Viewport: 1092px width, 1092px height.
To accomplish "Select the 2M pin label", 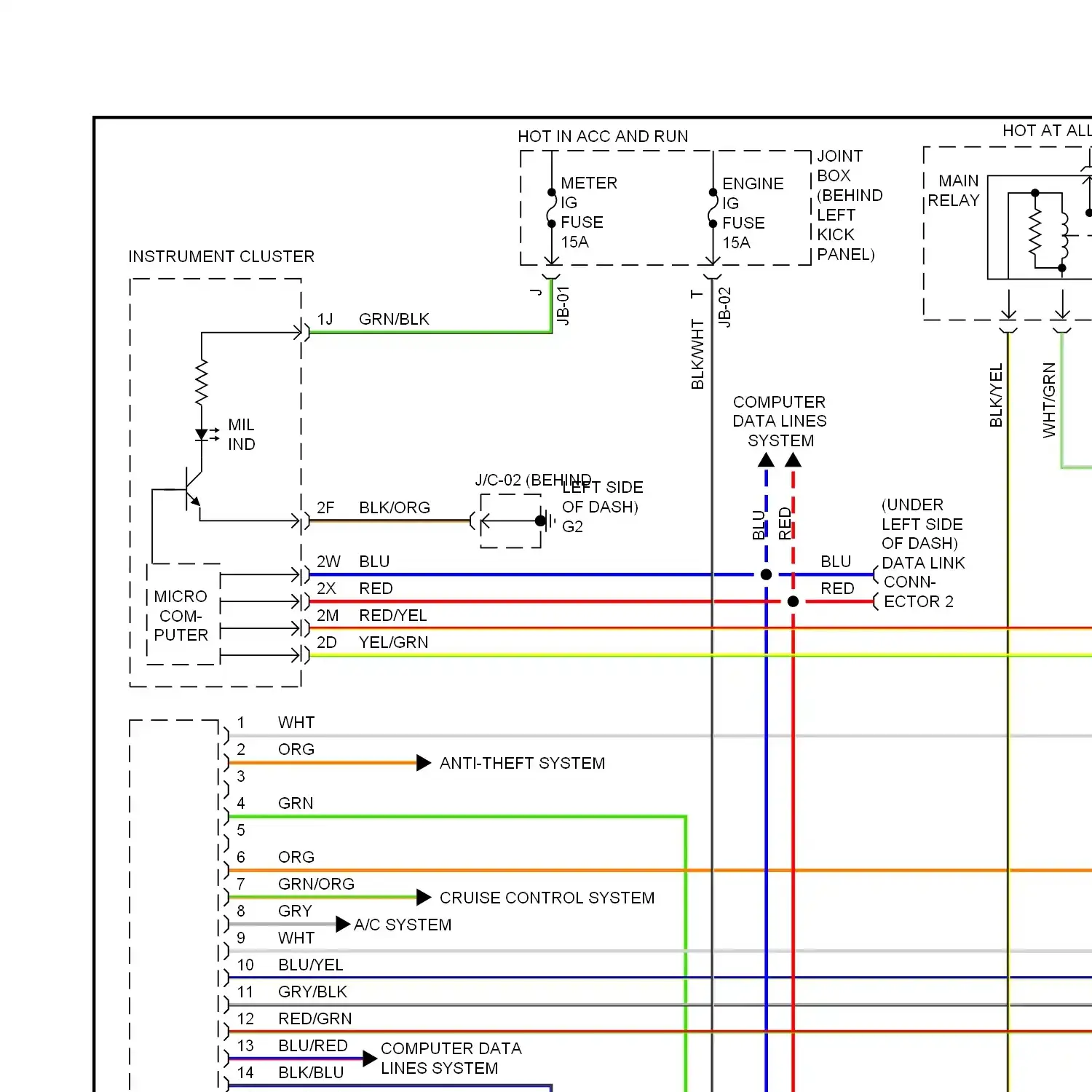I will click(328, 615).
